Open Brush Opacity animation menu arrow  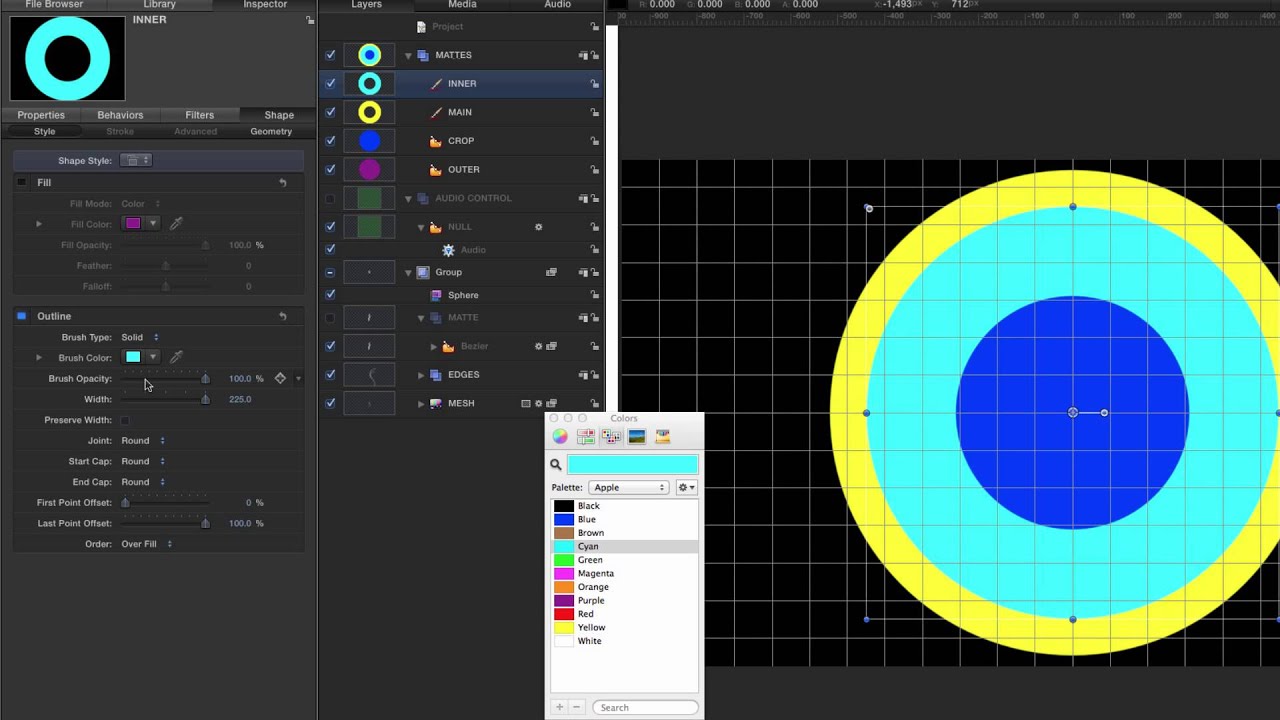click(x=298, y=379)
